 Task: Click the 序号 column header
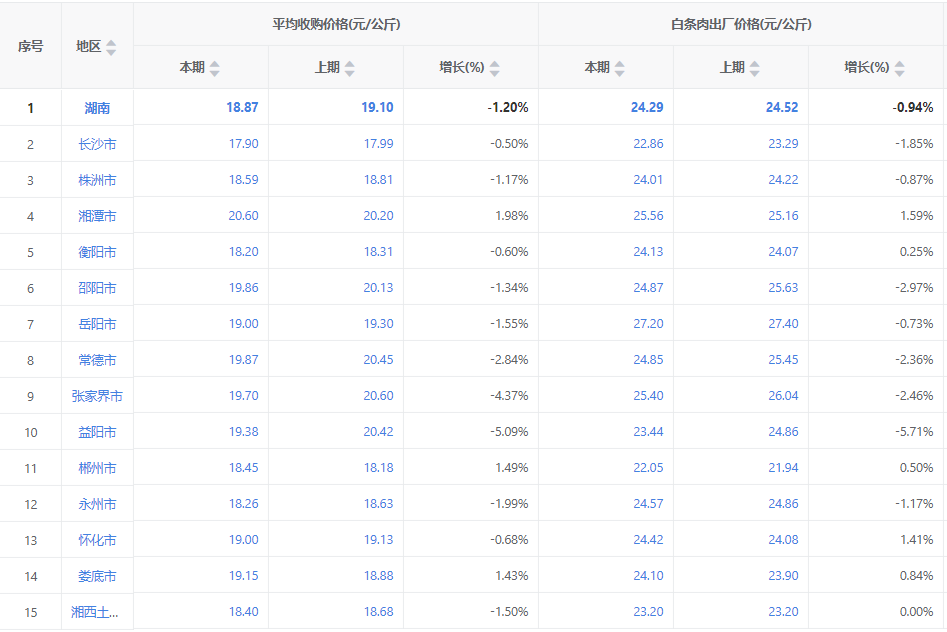30,47
